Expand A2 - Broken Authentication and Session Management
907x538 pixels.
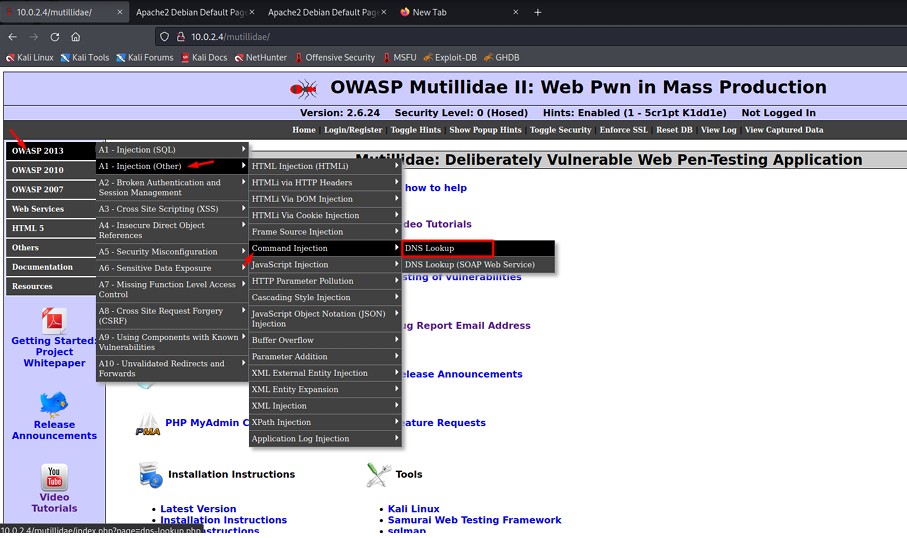coord(172,187)
